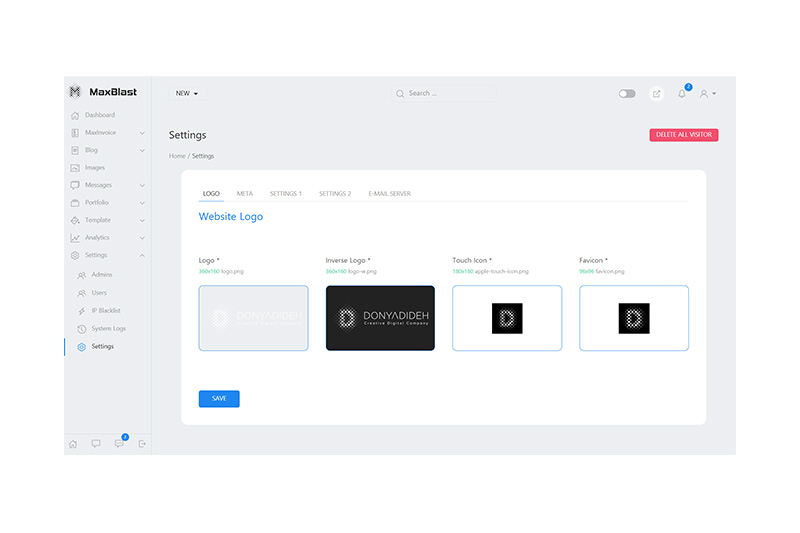Click the search input field
The image size is (800, 533).
pyautogui.click(x=445, y=94)
